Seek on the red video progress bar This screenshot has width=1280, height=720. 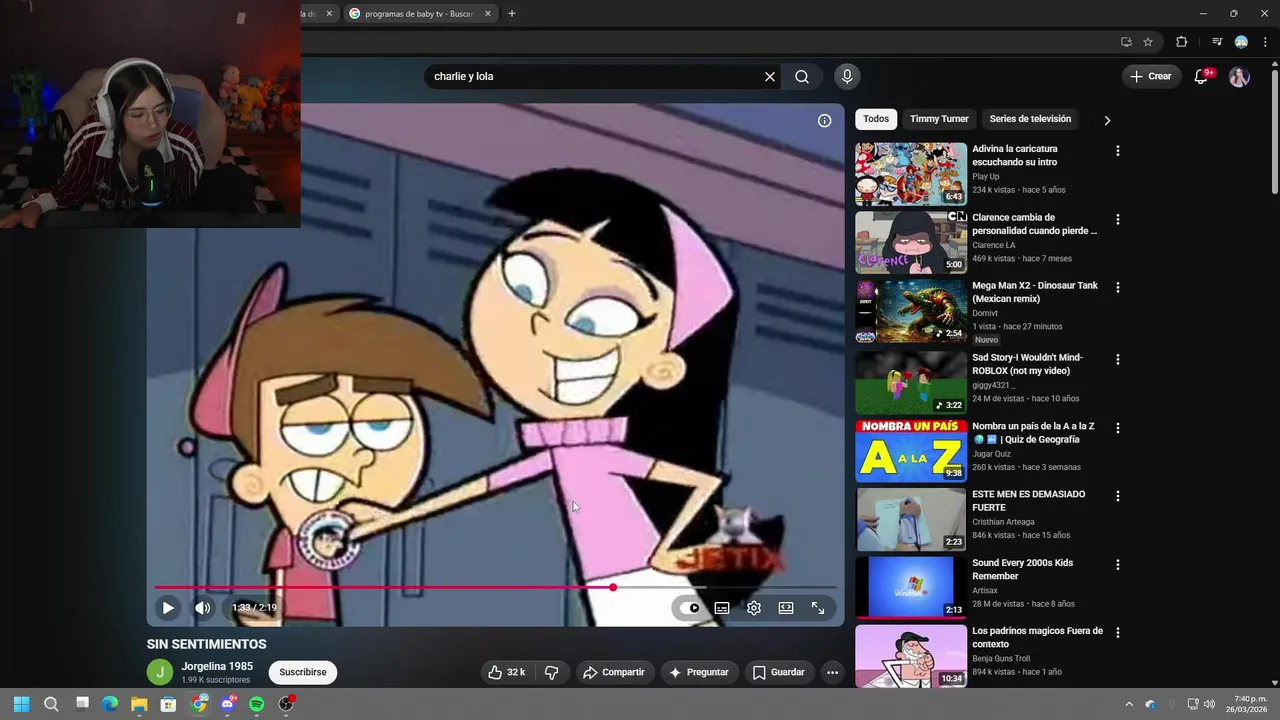495,588
